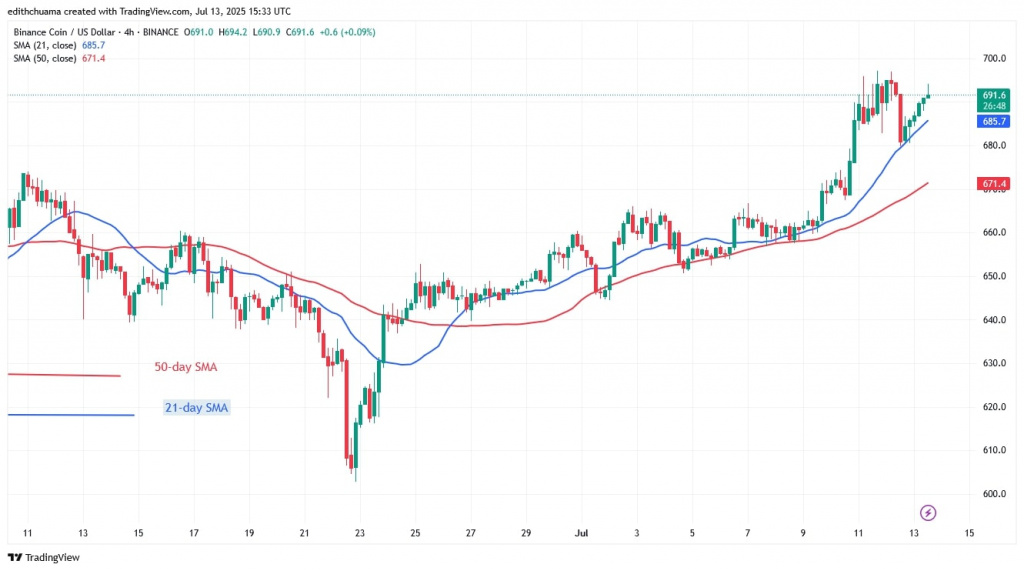Click the TradingView logo at bottom left

[x=43, y=557]
